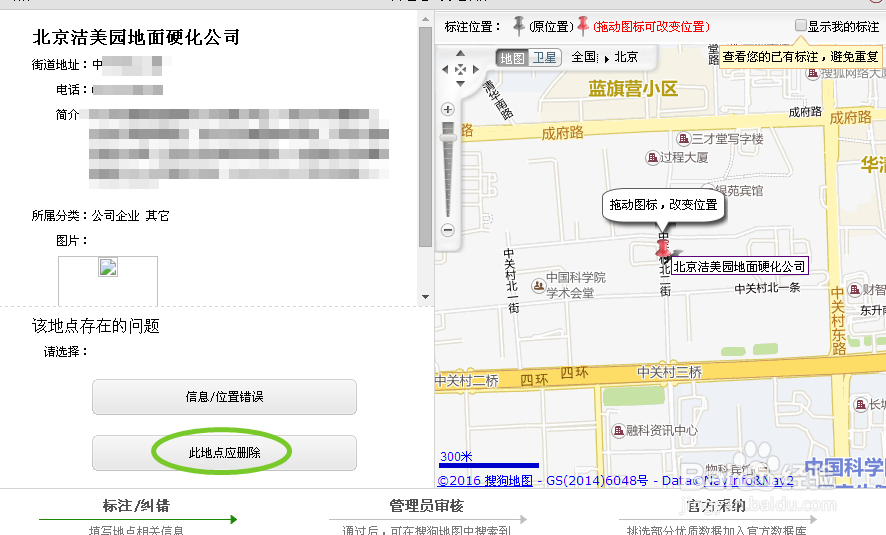Click 查看您的已有标注 tooltip
886x535 pixels.
(x=800, y=56)
